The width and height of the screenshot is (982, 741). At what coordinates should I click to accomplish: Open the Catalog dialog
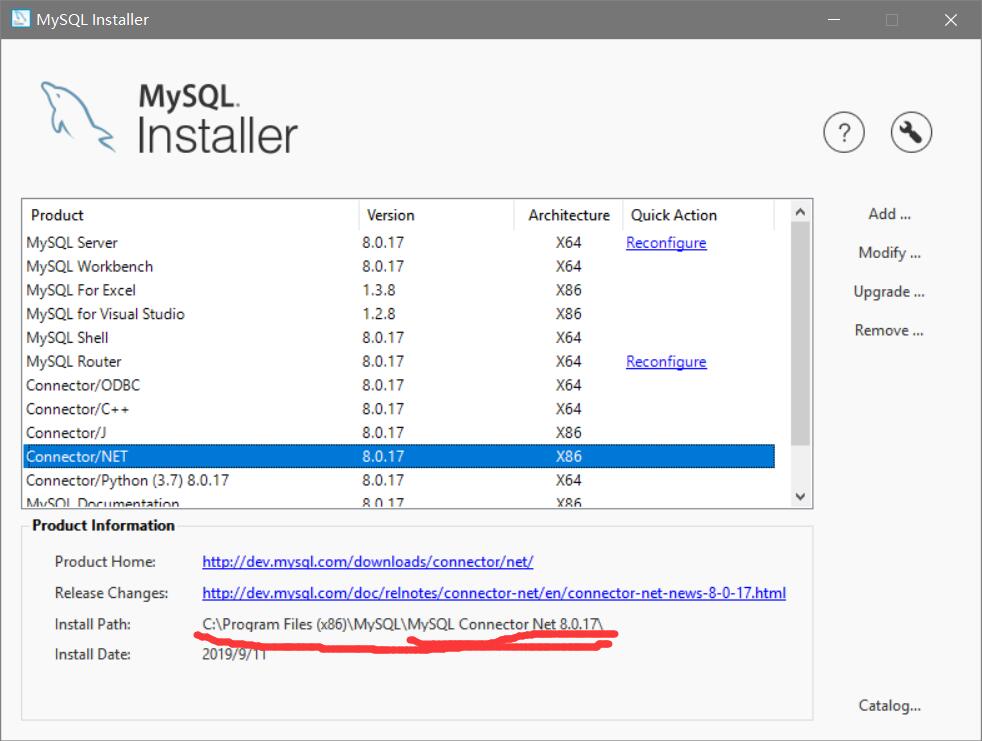tap(888, 705)
